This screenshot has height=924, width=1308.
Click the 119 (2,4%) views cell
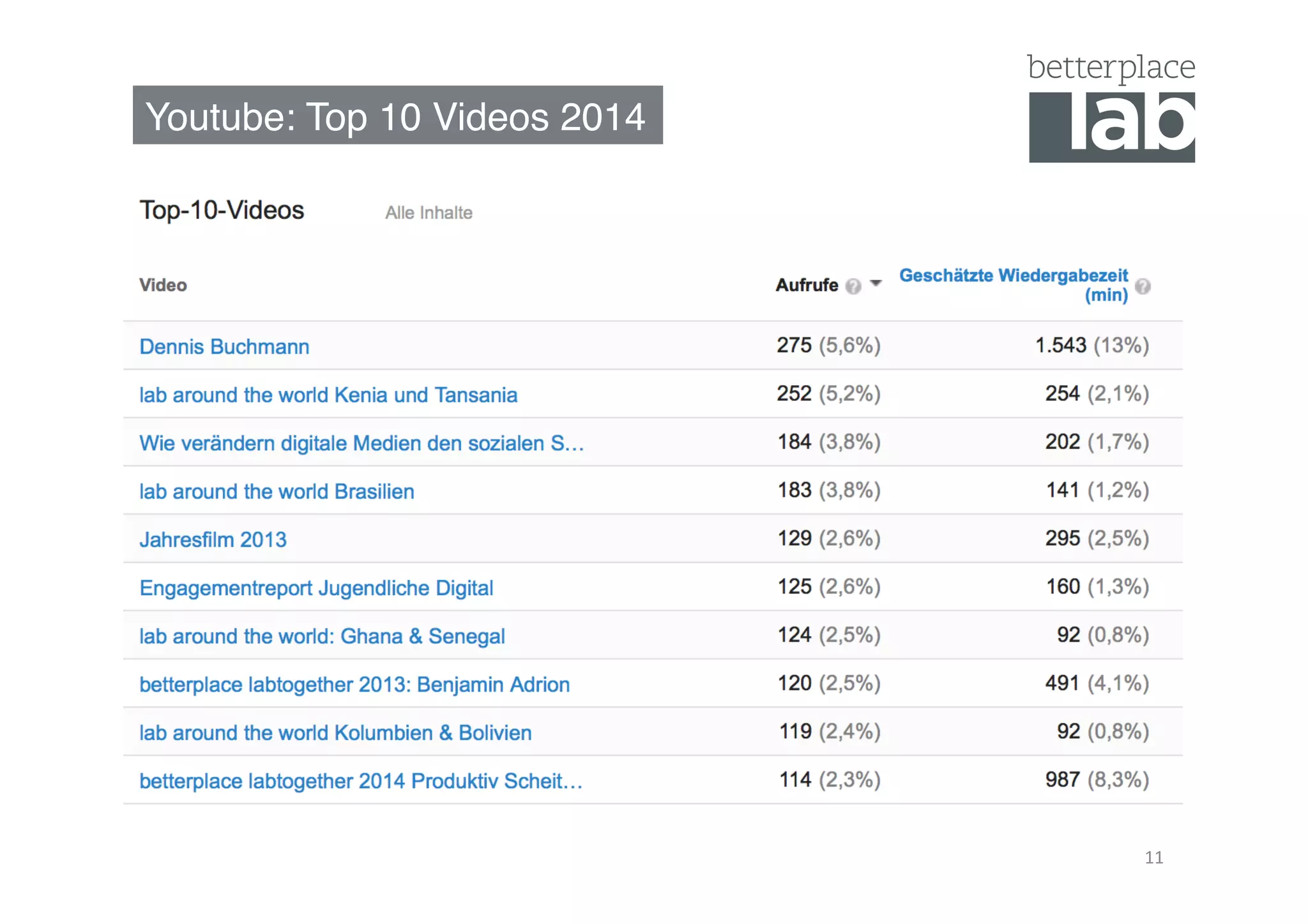(x=830, y=732)
